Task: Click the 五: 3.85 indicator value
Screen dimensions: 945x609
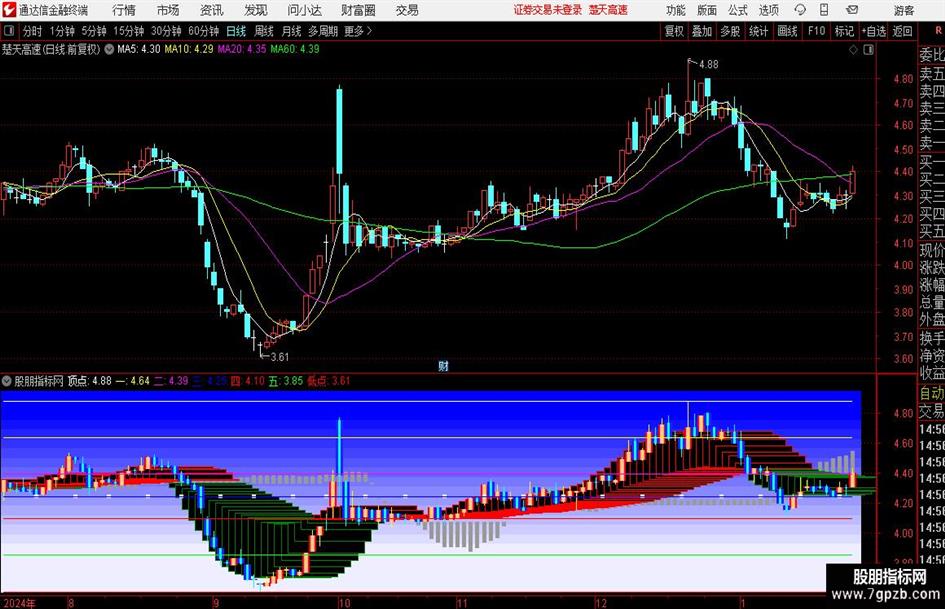Action: pos(286,381)
